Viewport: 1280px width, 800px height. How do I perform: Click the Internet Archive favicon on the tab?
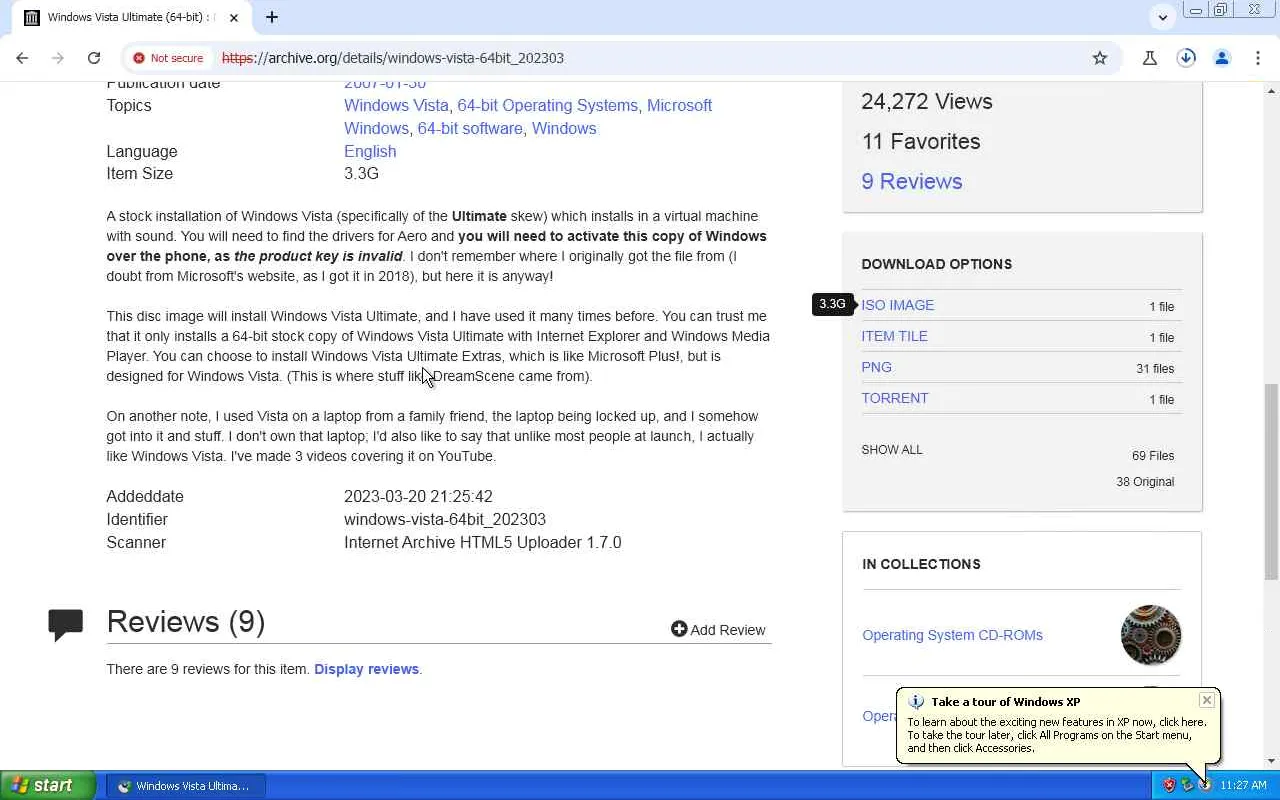point(32,17)
